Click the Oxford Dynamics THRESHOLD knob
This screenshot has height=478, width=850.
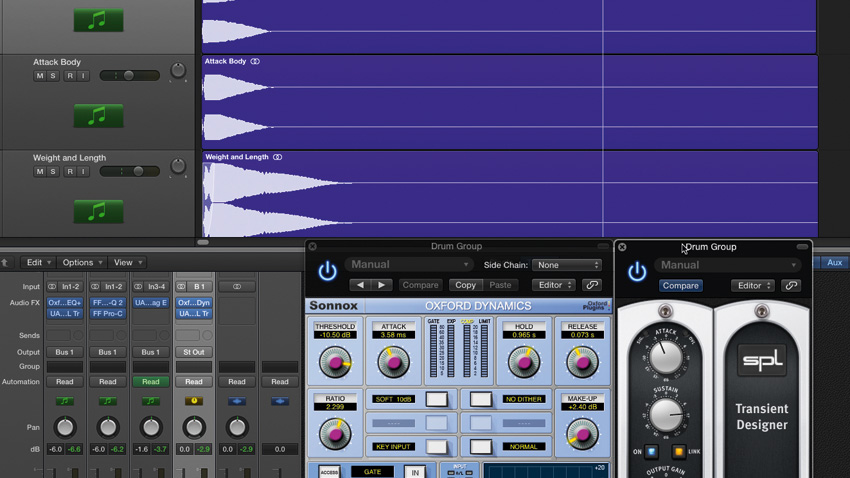[x=336, y=363]
